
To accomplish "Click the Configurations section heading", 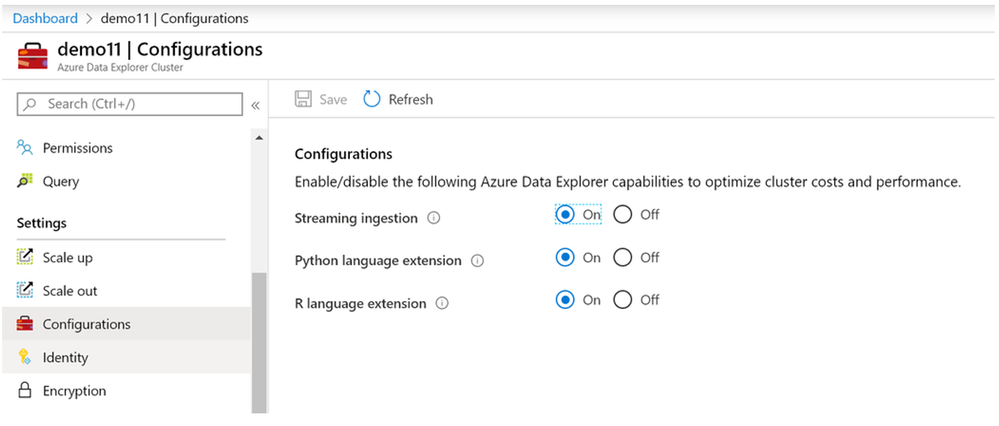I will [343, 154].
